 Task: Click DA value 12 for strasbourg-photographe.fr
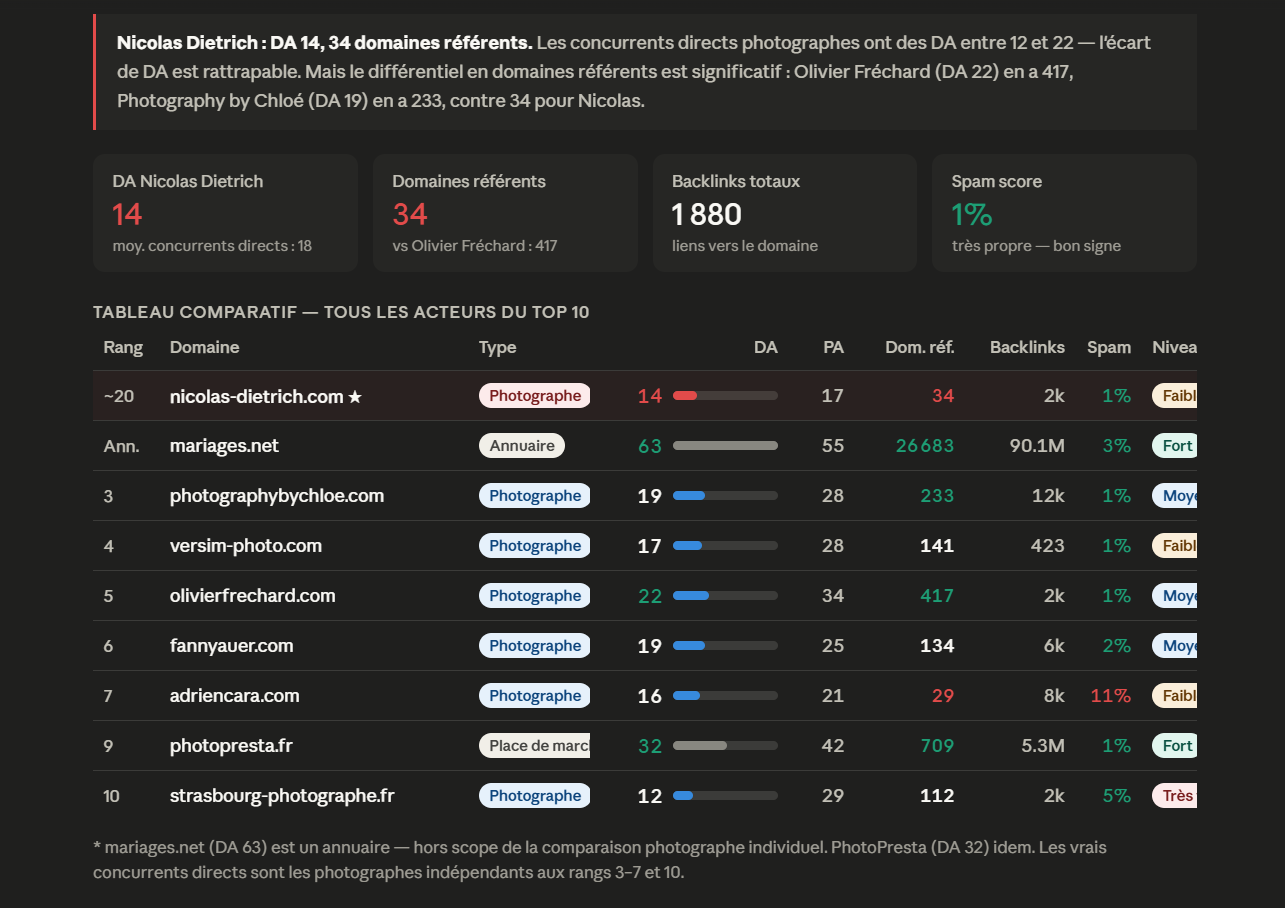[x=650, y=796]
